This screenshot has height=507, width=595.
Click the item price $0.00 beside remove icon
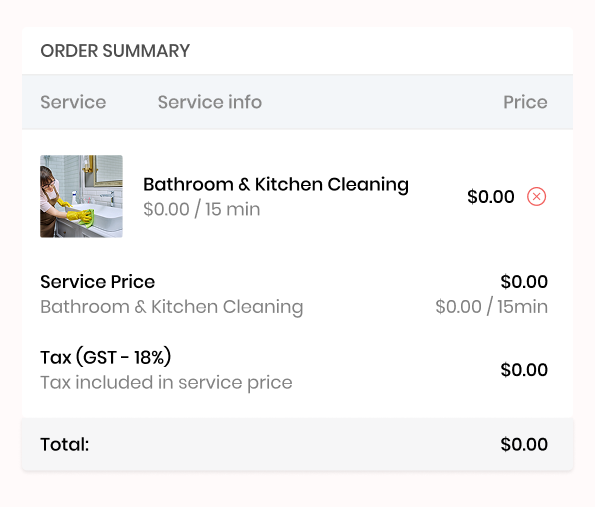coord(491,197)
